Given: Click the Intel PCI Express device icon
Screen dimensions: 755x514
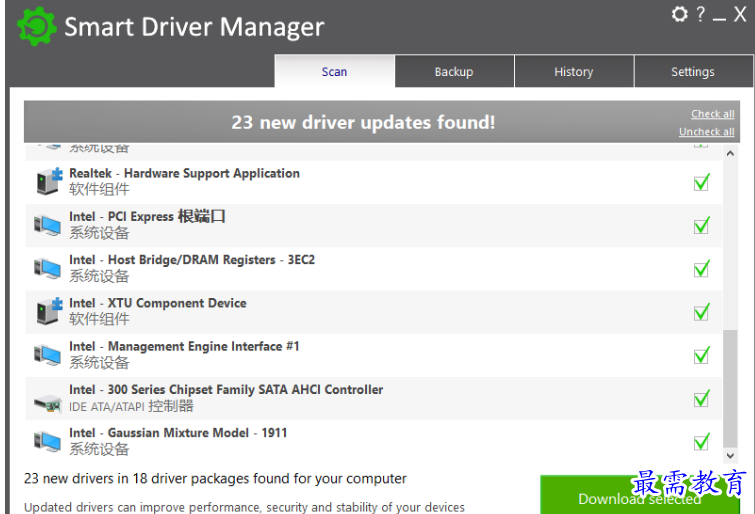Looking at the screenshot, I should [47, 225].
